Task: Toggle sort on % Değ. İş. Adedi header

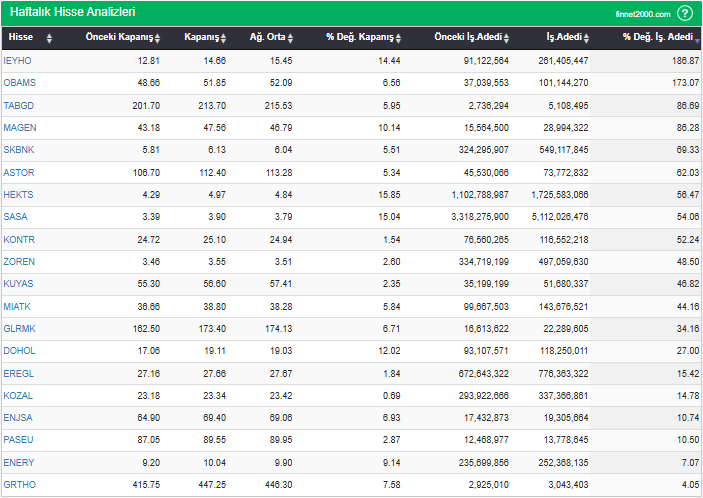Action: 658,37
